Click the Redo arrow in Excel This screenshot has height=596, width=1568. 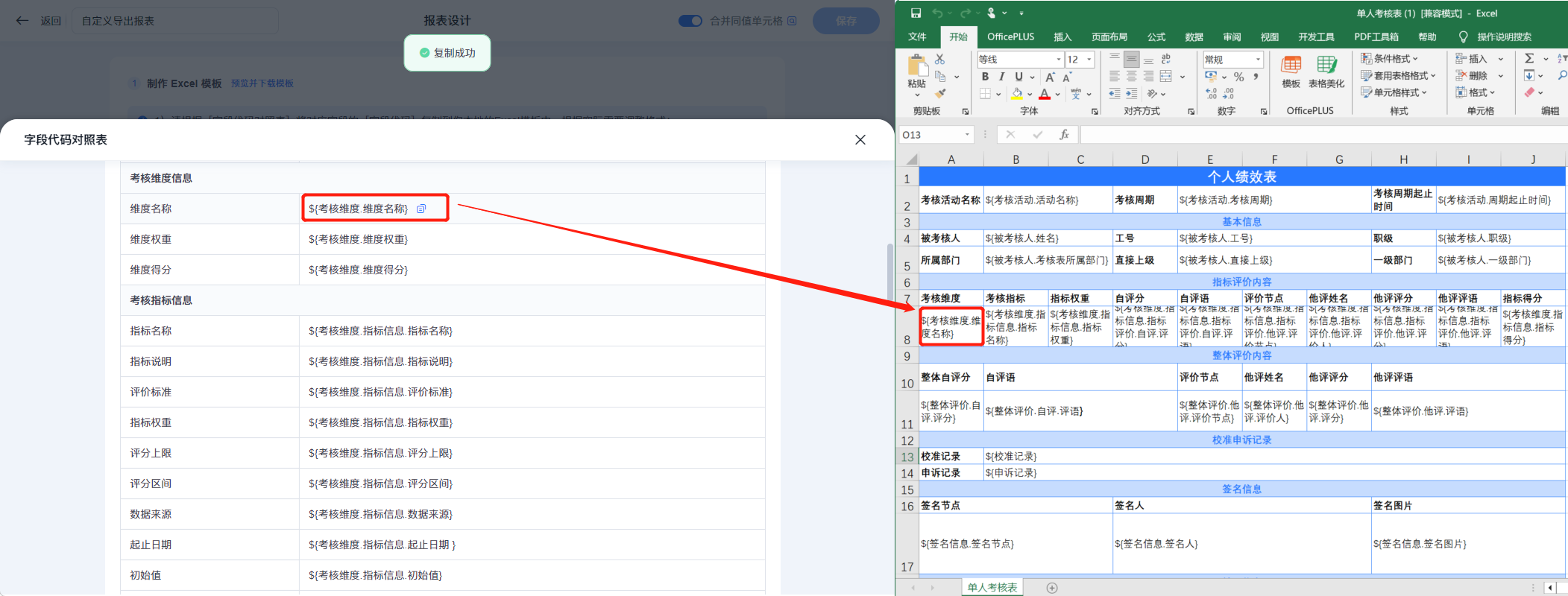pyautogui.click(x=966, y=13)
